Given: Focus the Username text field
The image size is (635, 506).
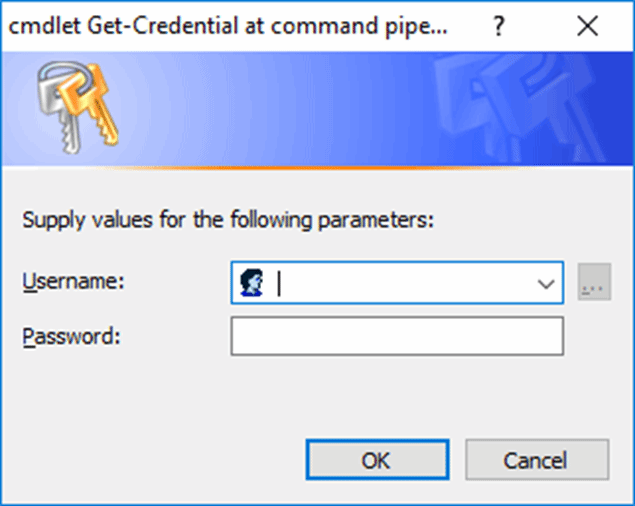Looking at the screenshot, I should point(400,284).
